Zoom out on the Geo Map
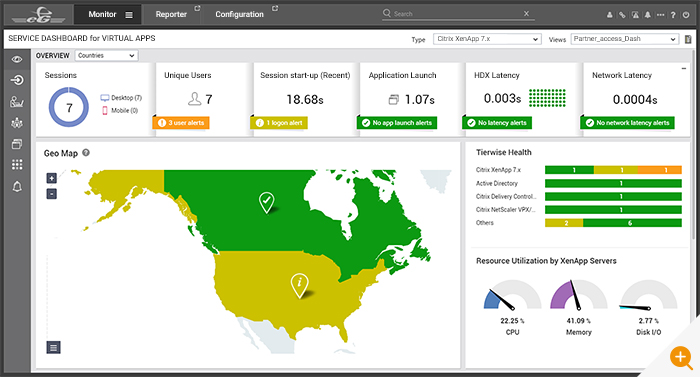 [52, 194]
